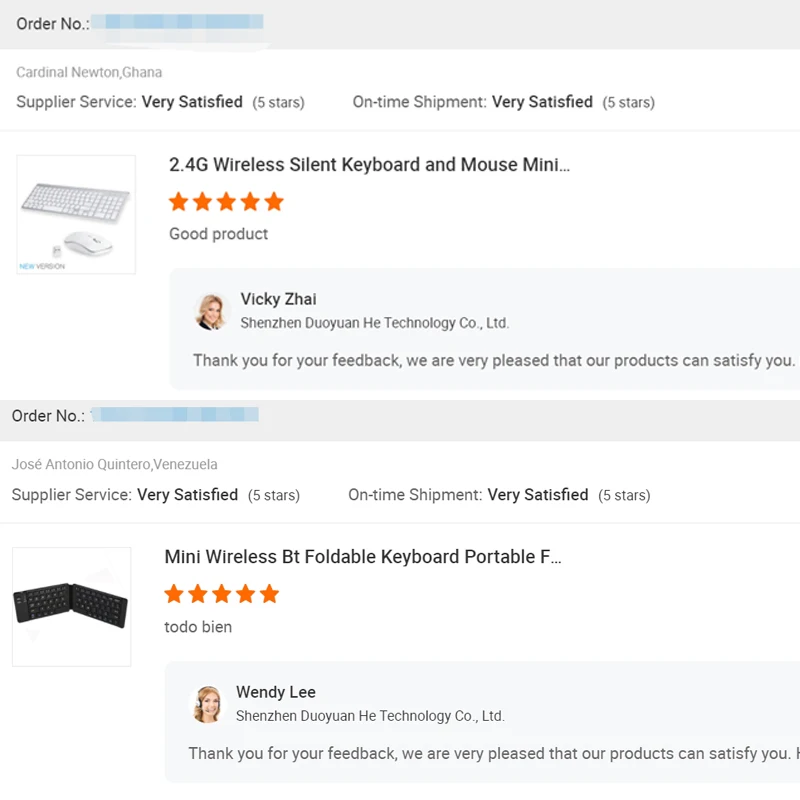Open the Mini Wireless Bt Foldable Keyboard title

tap(362, 557)
